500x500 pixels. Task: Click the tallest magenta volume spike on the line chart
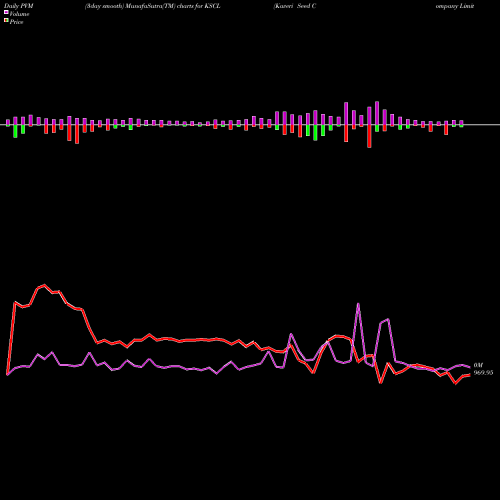click(x=358, y=304)
